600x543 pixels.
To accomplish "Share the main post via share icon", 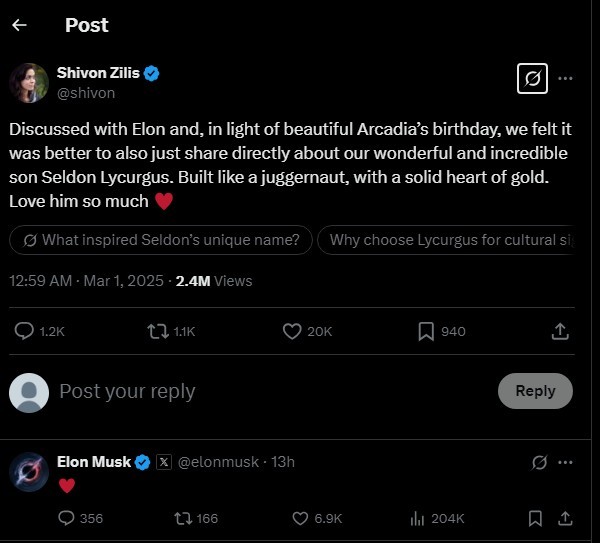I will tap(560, 331).
